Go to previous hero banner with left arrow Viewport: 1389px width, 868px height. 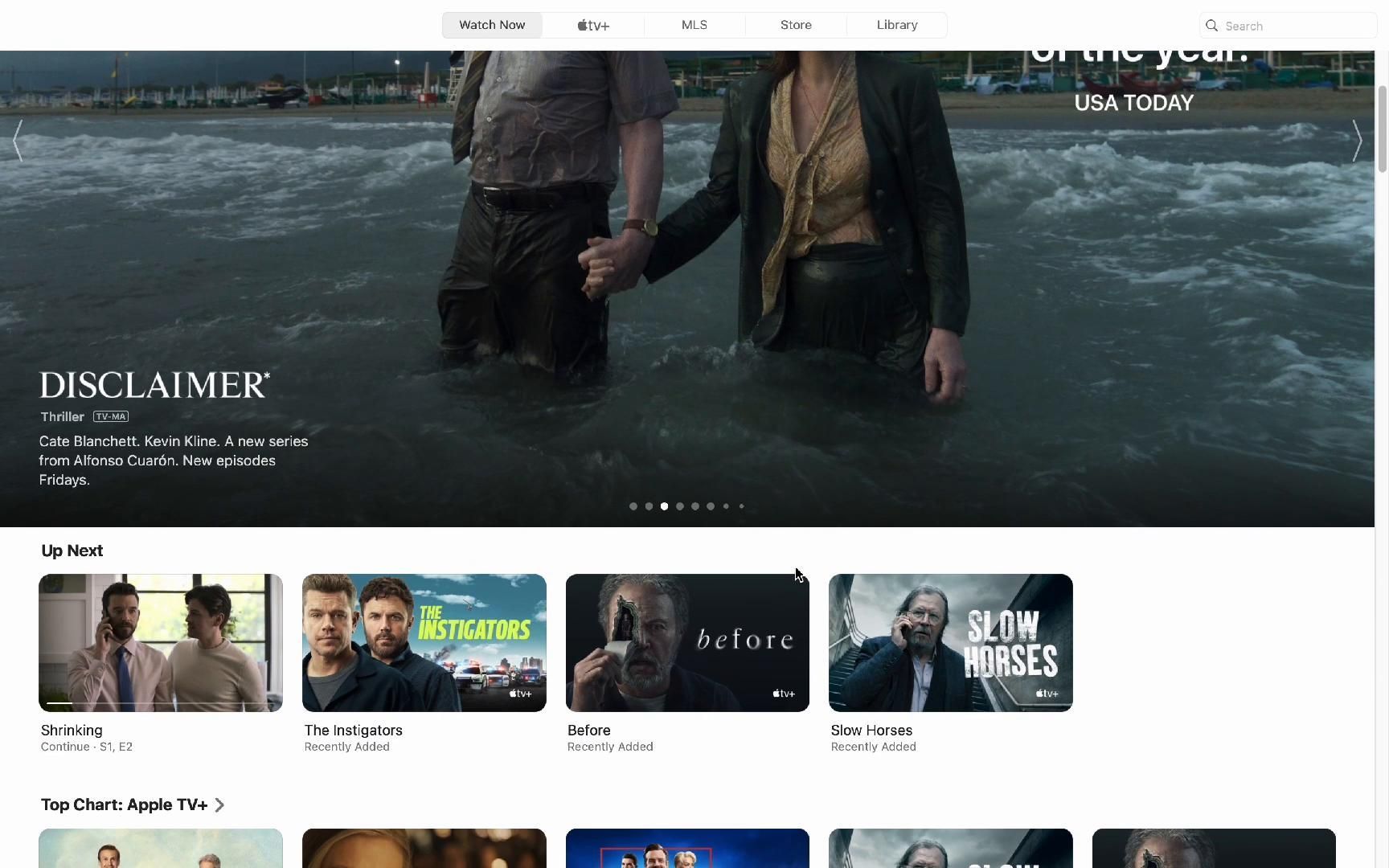point(18,141)
